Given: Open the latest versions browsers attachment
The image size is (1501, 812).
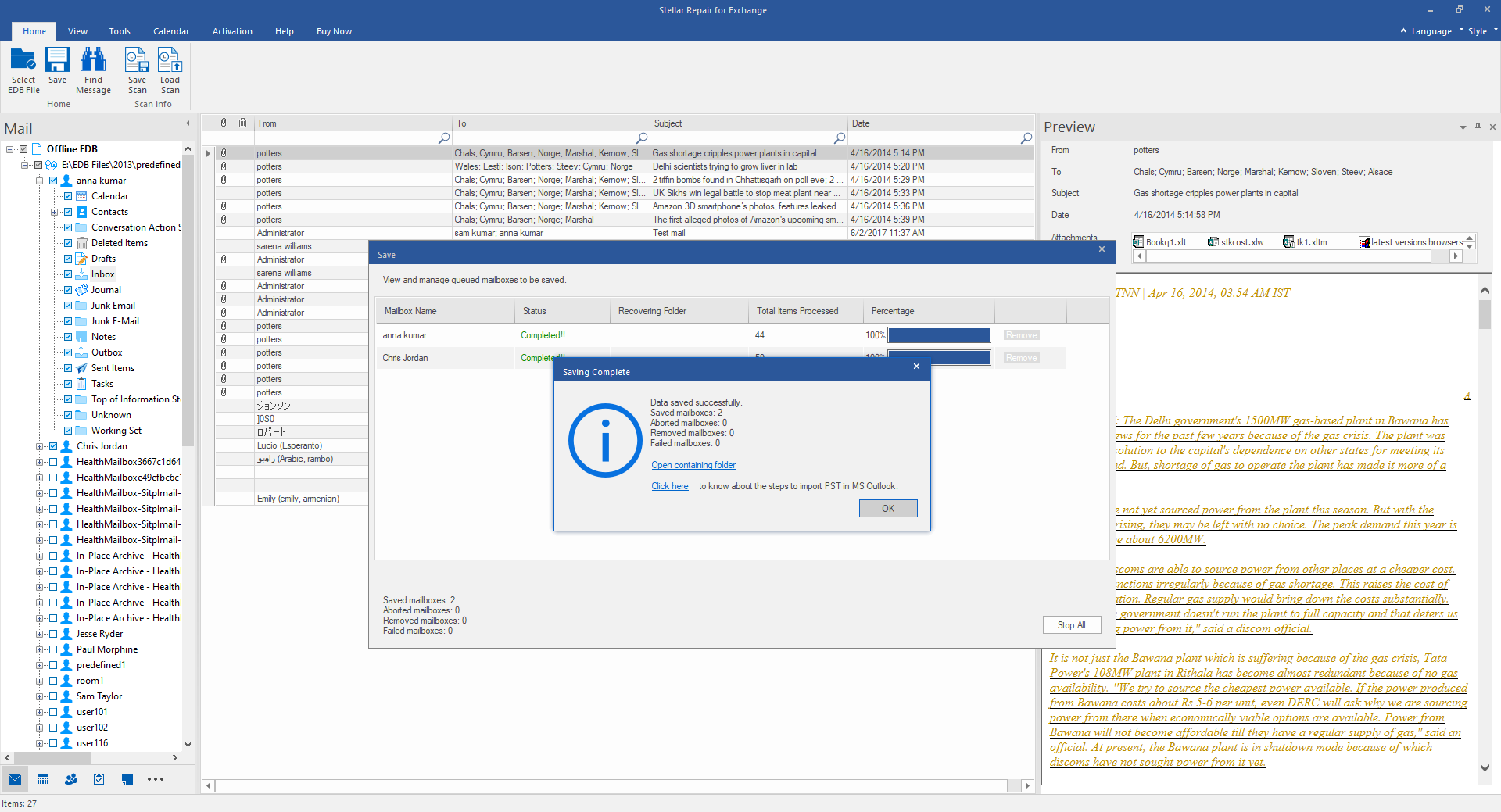Looking at the screenshot, I should tap(1410, 242).
